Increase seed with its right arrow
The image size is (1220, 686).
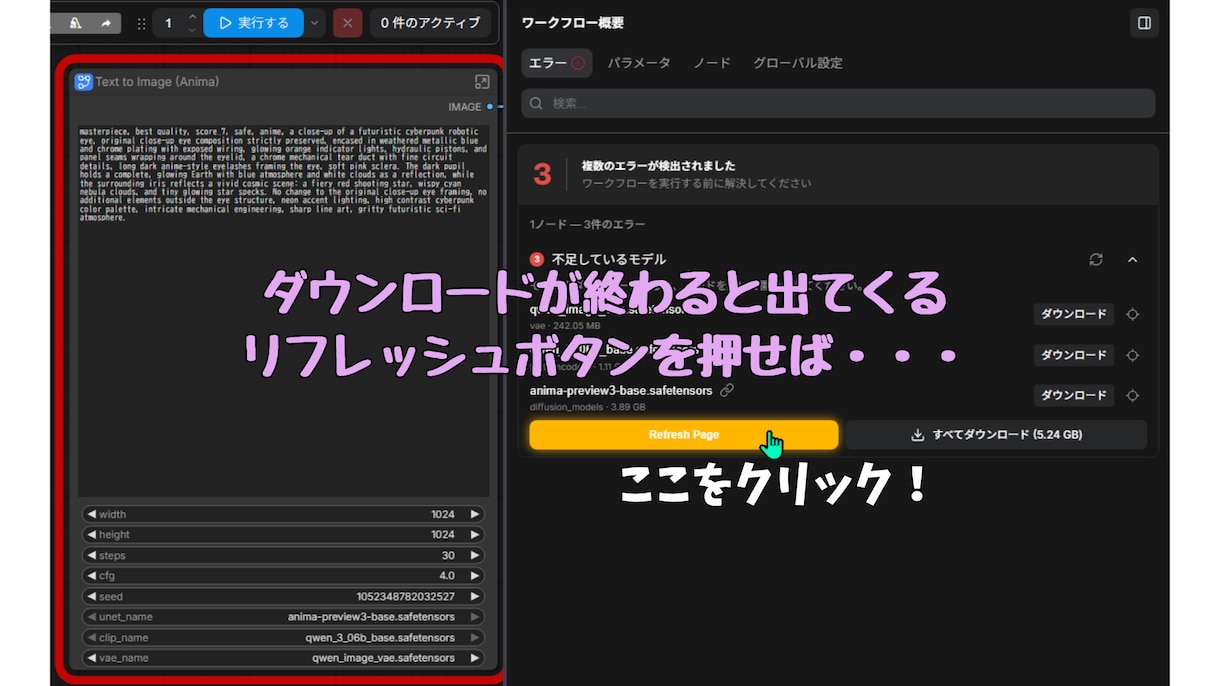475,596
